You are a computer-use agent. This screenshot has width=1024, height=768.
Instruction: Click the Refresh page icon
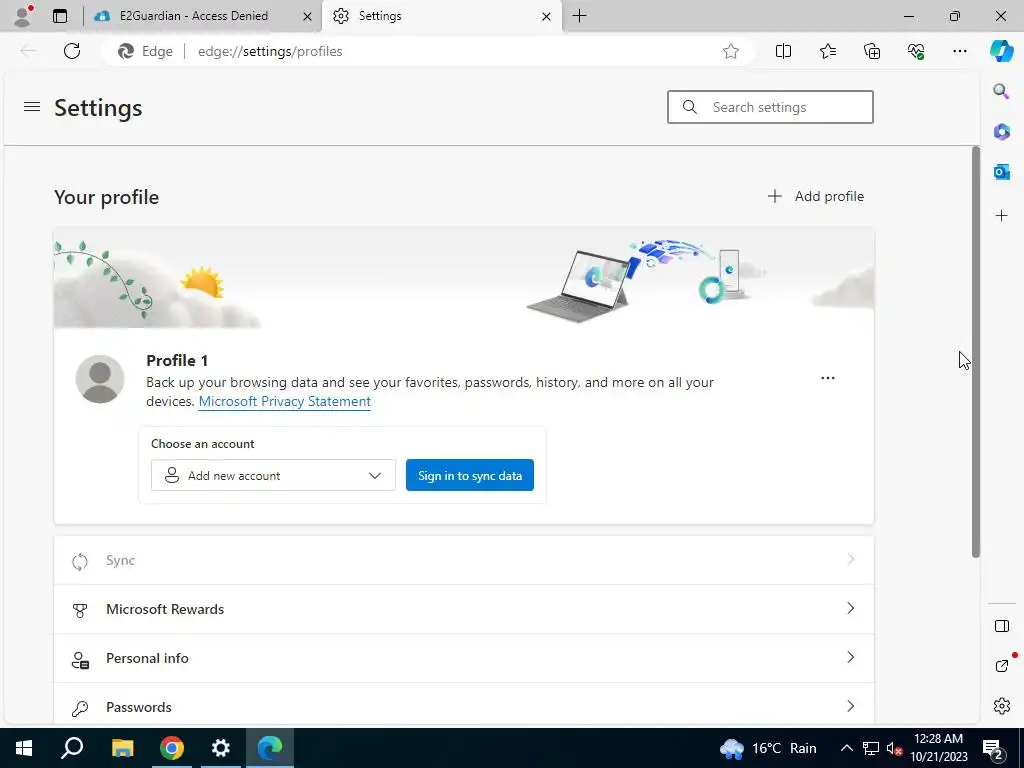point(72,51)
